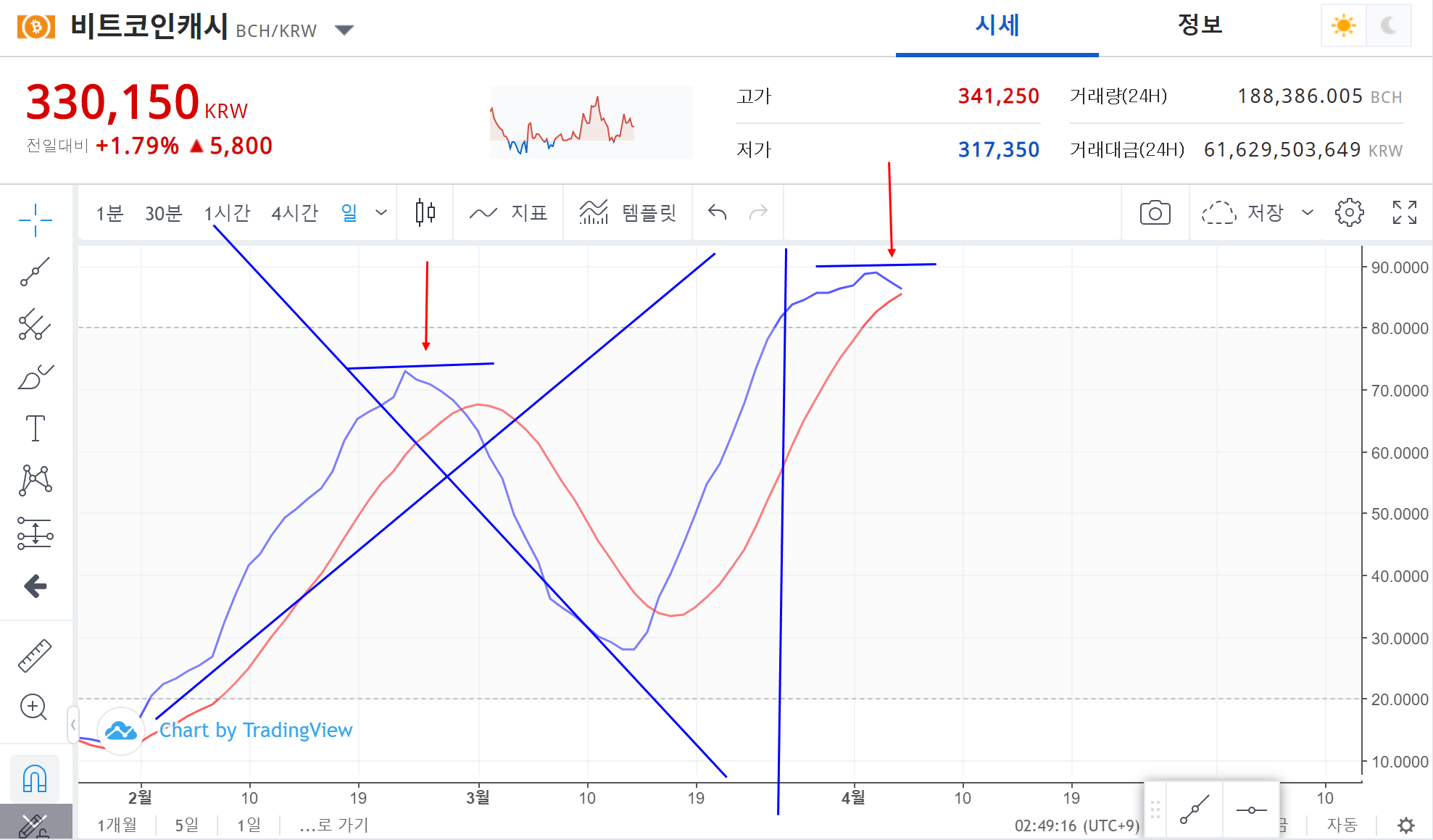Screen dimensions: 1433x840
Task: Switch to the 정보 tab
Action: pyautogui.click(x=1200, y=26)
